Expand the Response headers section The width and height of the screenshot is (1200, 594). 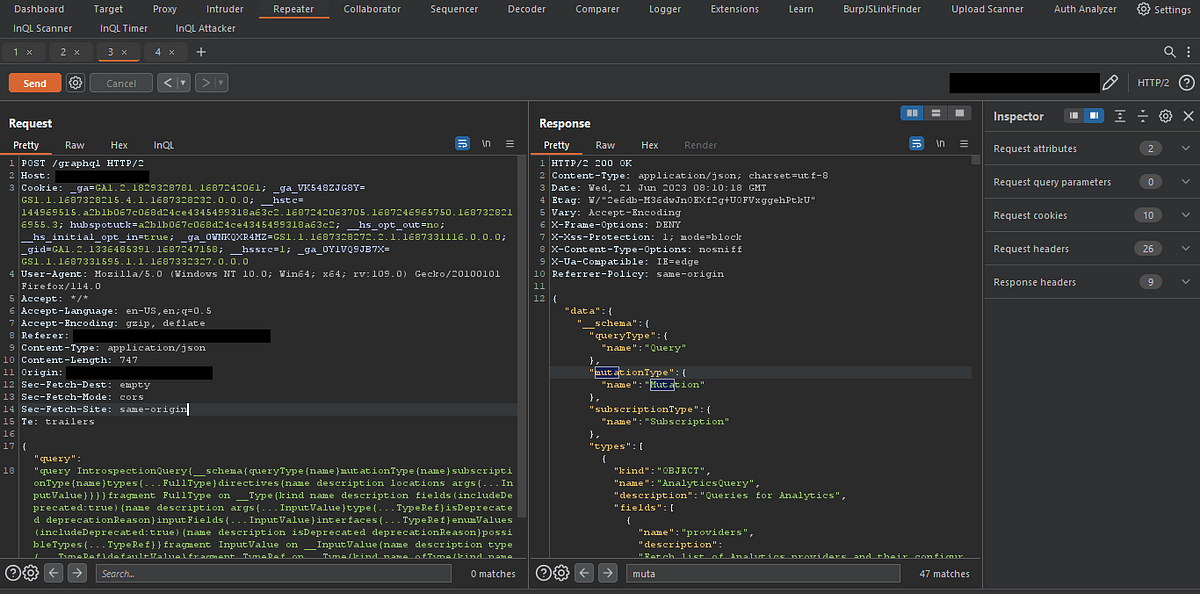pyautogui.click(x=1186, y=282)
